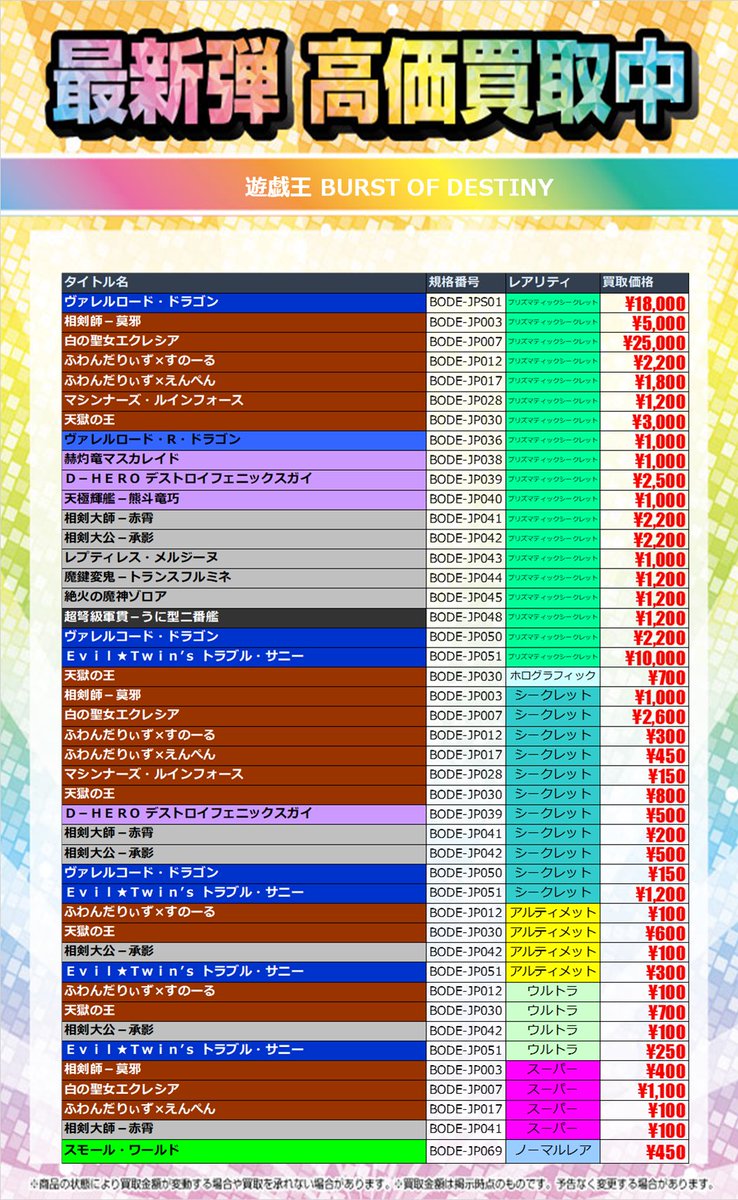Click the ¥600 price

(667, 934)
